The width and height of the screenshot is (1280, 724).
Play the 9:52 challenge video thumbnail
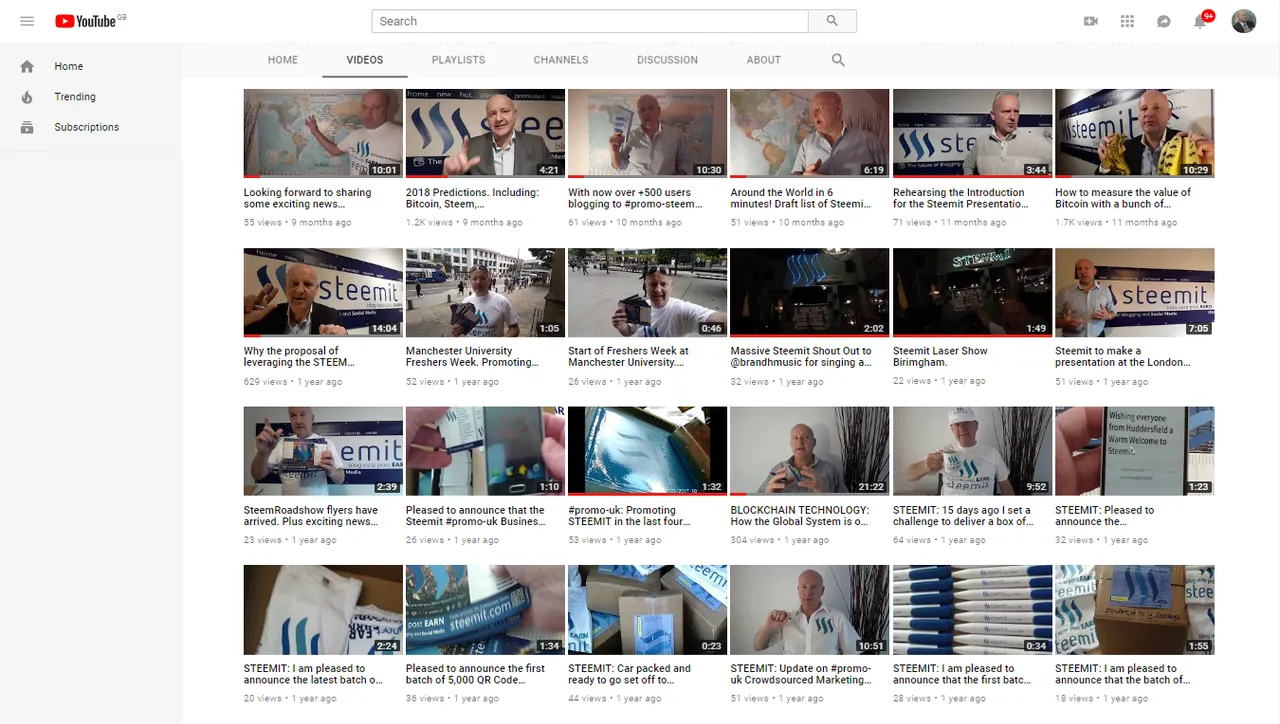tap(972, 451)
